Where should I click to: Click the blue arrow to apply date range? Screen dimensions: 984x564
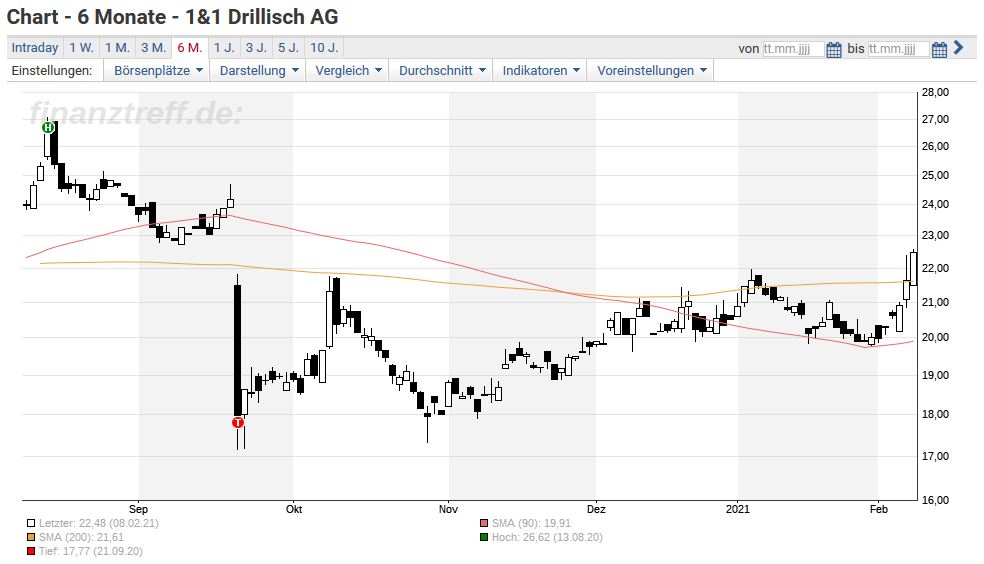tap(958, 48)
